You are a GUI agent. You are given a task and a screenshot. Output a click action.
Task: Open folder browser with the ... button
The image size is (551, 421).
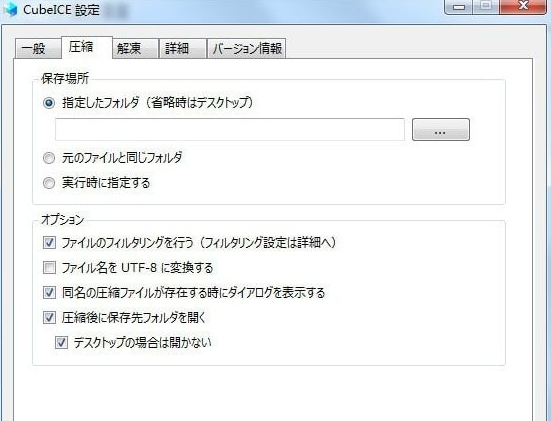coord(441,130)
